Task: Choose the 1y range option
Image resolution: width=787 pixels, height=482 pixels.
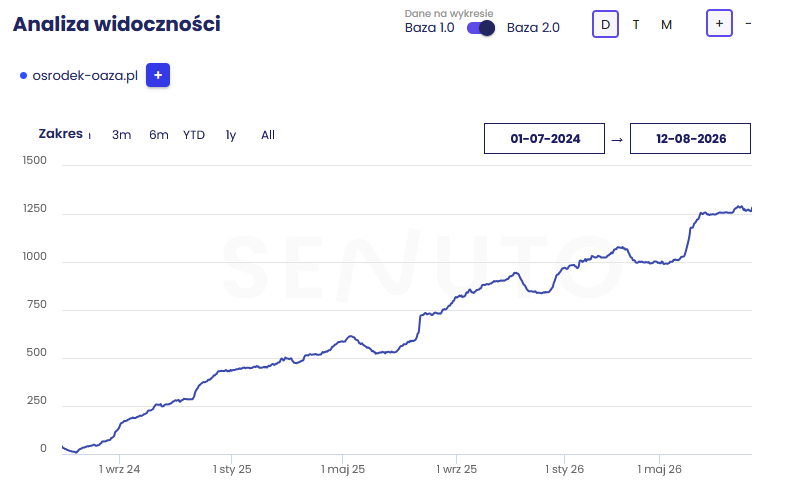Action: (230, 135)
